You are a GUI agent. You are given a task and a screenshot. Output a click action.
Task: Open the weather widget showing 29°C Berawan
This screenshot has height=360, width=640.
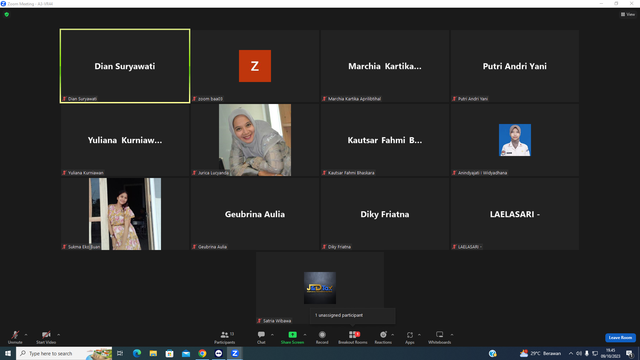(x=540, y=353)
